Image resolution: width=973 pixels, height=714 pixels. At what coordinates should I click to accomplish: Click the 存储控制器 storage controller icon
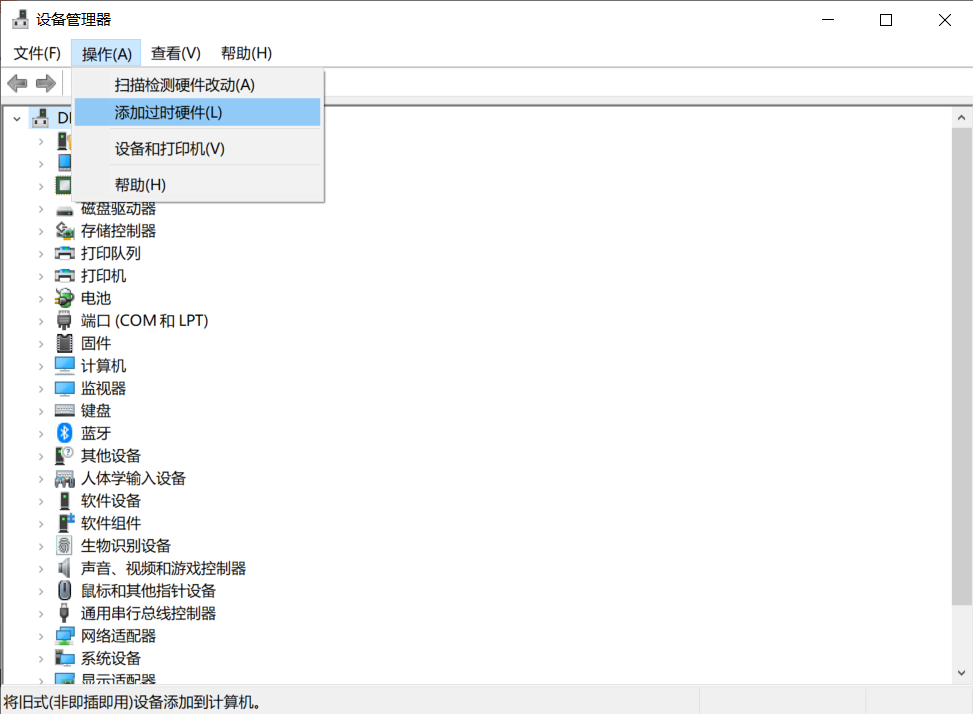[x=65, y=230]
